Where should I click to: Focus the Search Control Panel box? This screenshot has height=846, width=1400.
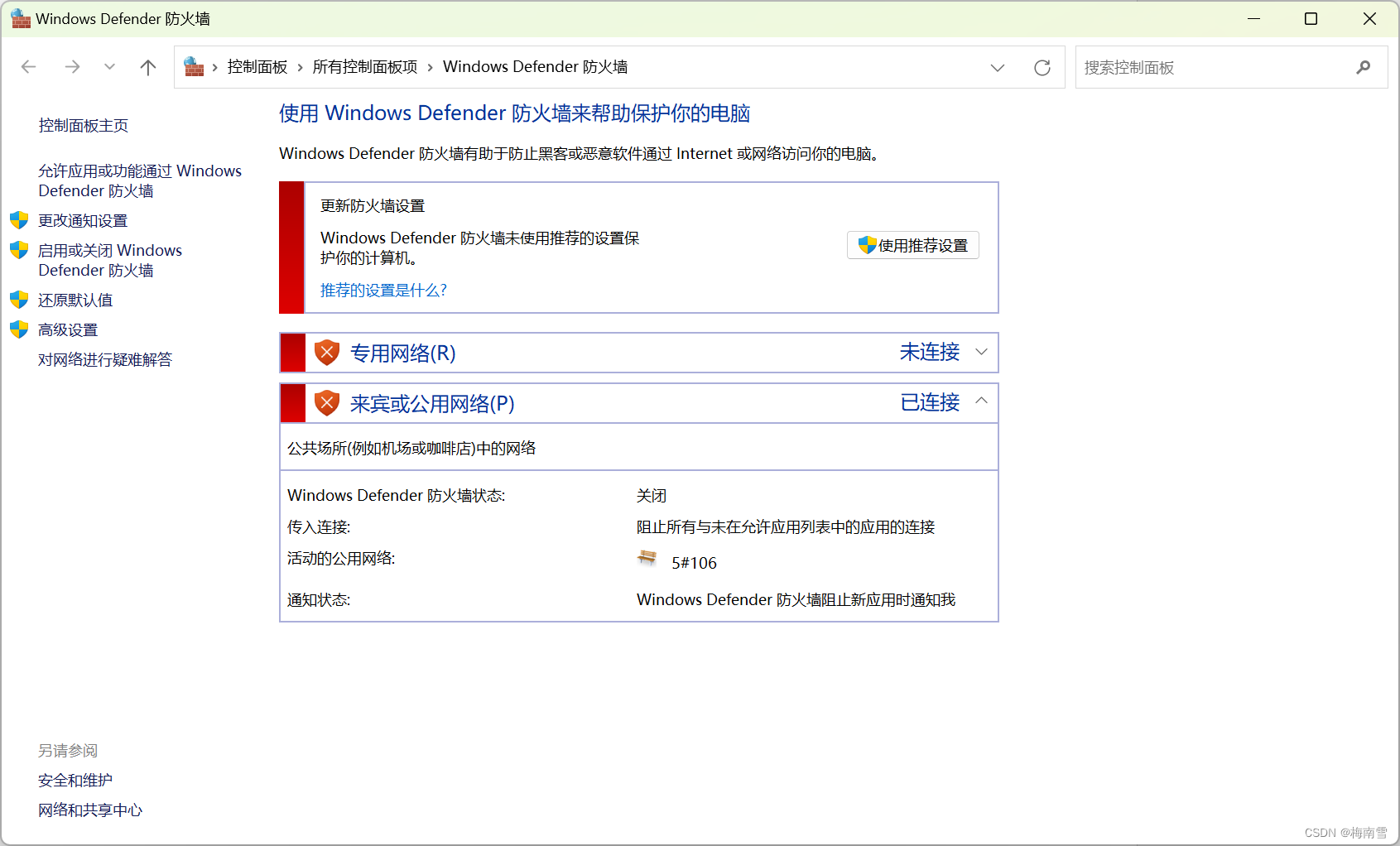click(x=1231, y=67)
